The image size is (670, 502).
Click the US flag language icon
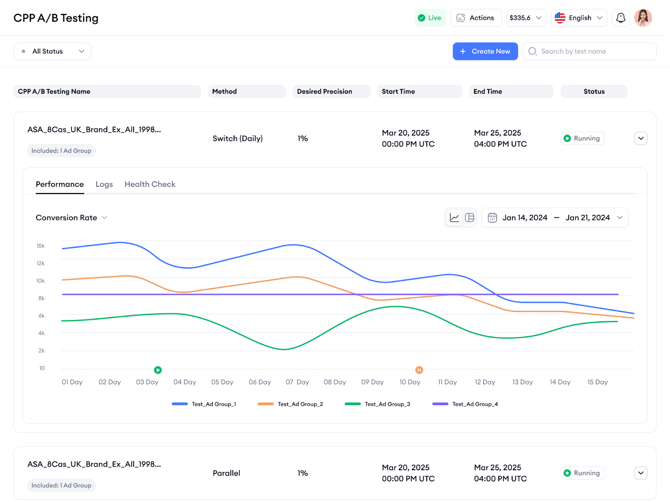click(x=560, y=18)
